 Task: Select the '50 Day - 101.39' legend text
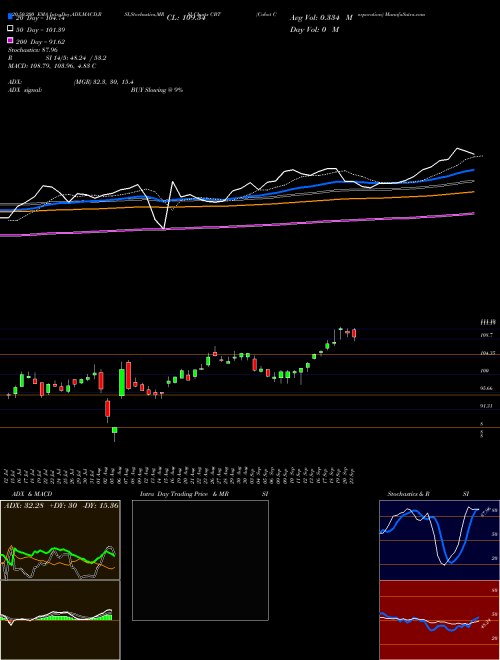40,30
